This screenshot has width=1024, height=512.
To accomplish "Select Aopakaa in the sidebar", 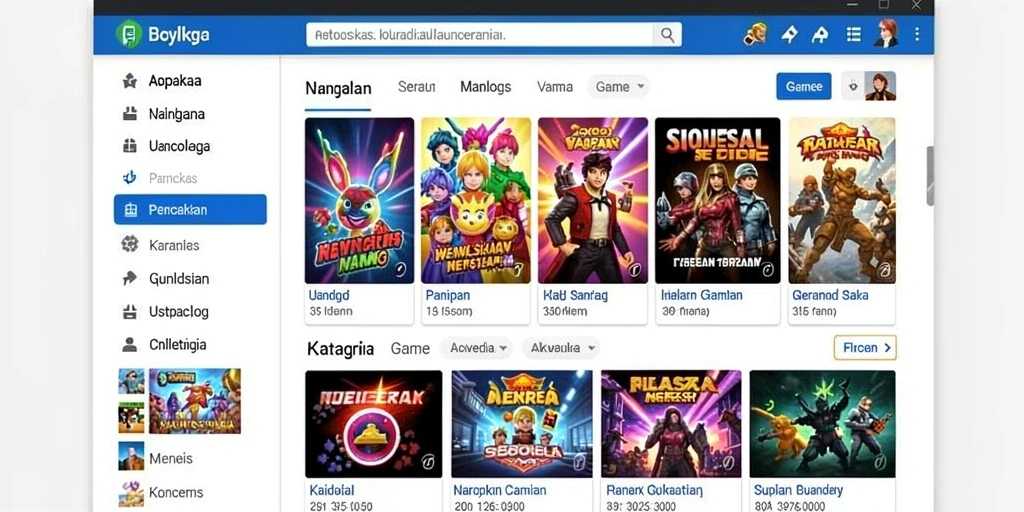I will [174, 81].
